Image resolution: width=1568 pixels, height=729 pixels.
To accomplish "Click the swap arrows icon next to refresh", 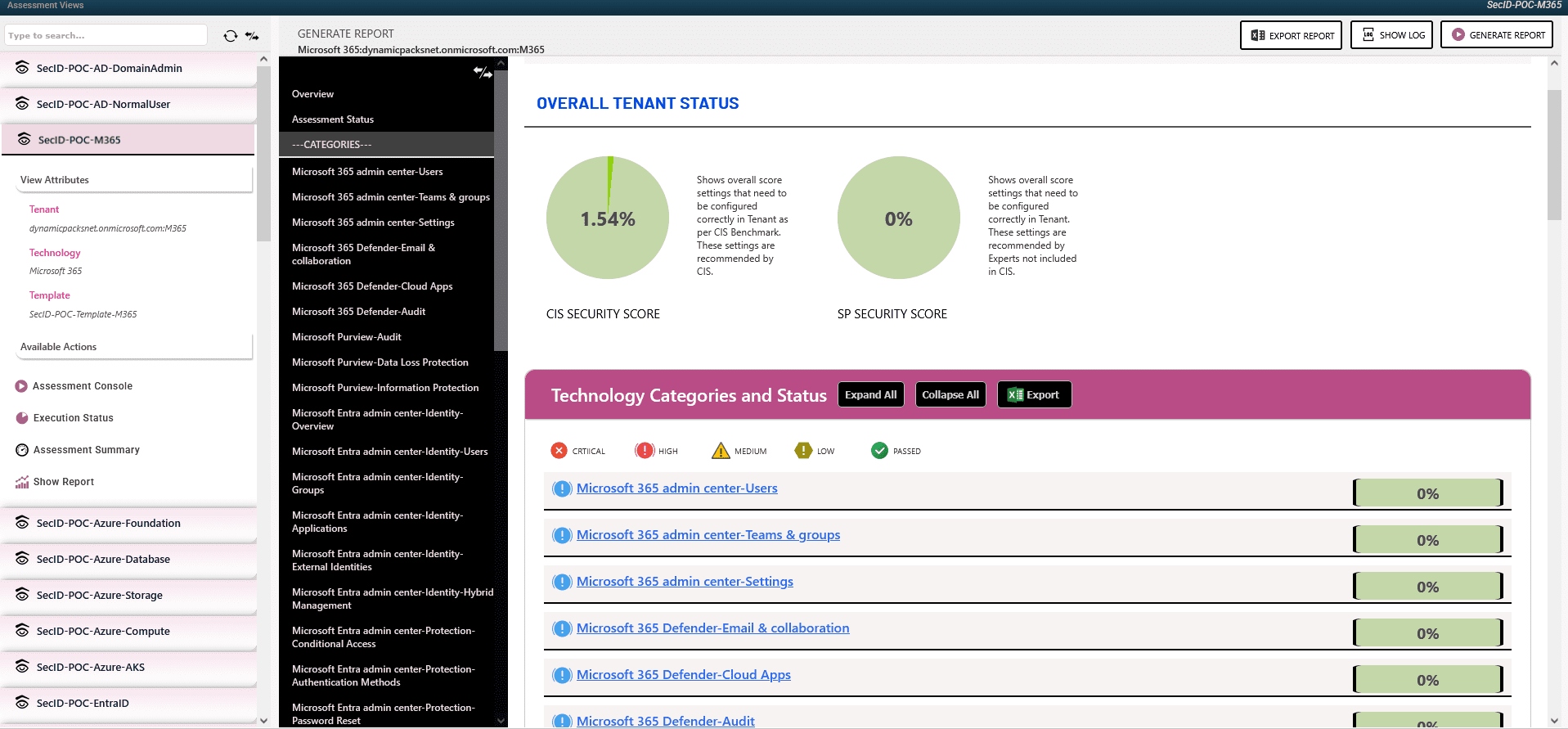I will click(x=252, y=36).
